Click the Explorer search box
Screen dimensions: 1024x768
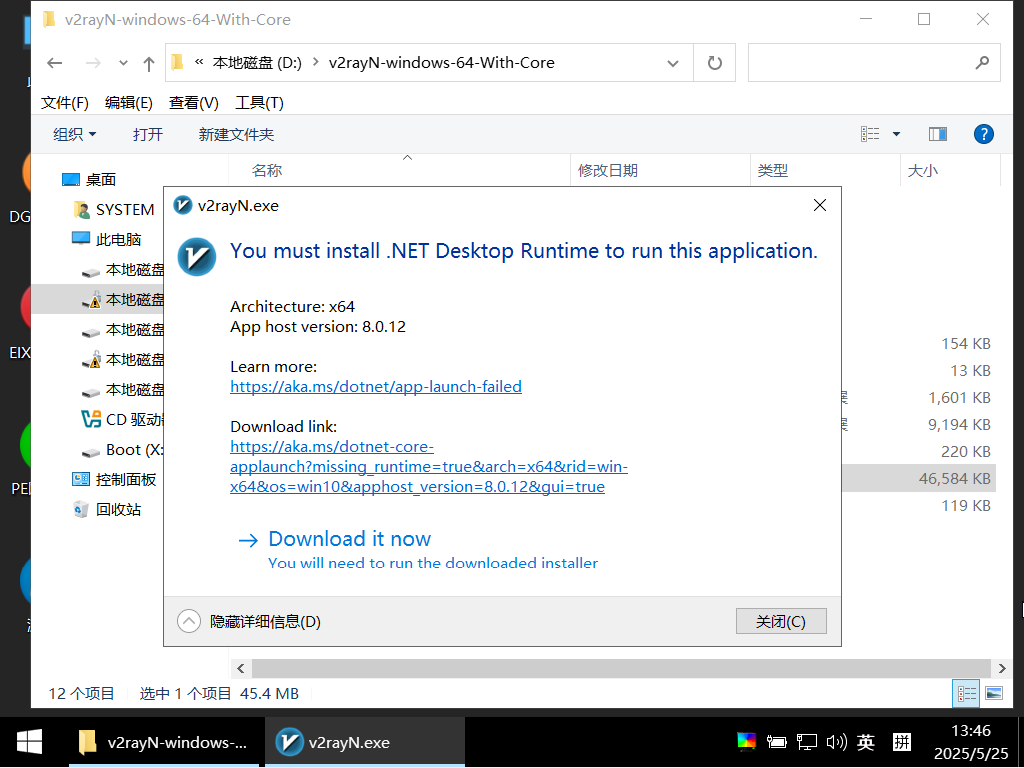(874, 63)
